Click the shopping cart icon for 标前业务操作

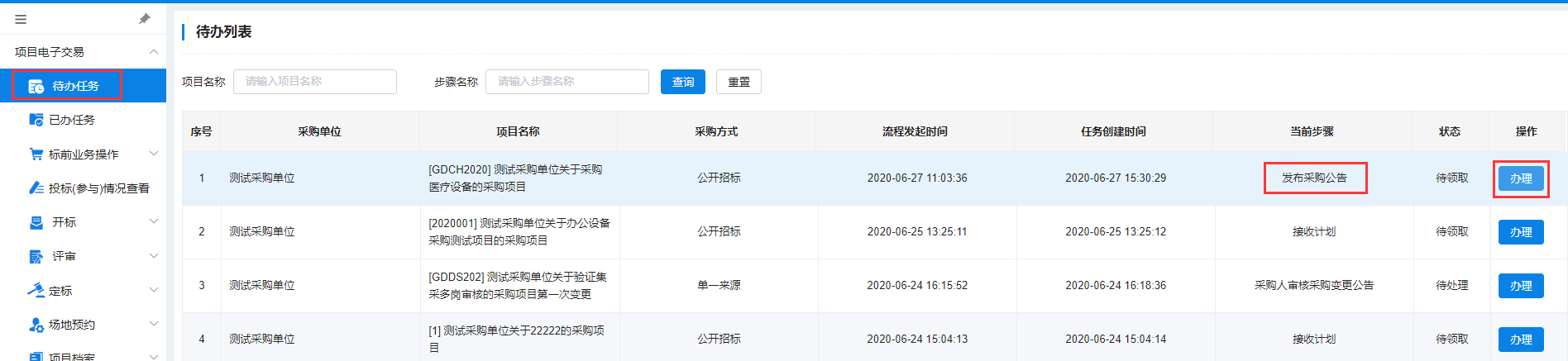36,154
